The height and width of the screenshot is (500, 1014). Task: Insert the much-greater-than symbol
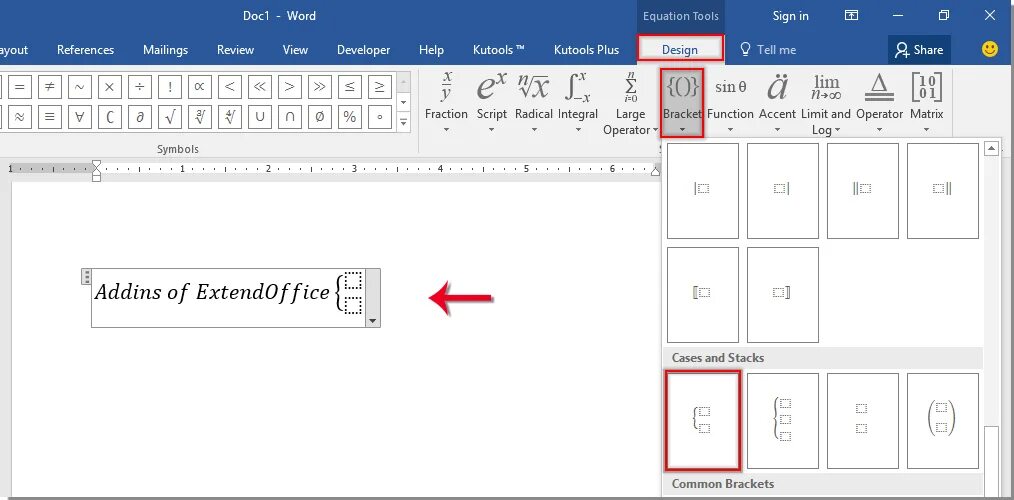point(320,87)
